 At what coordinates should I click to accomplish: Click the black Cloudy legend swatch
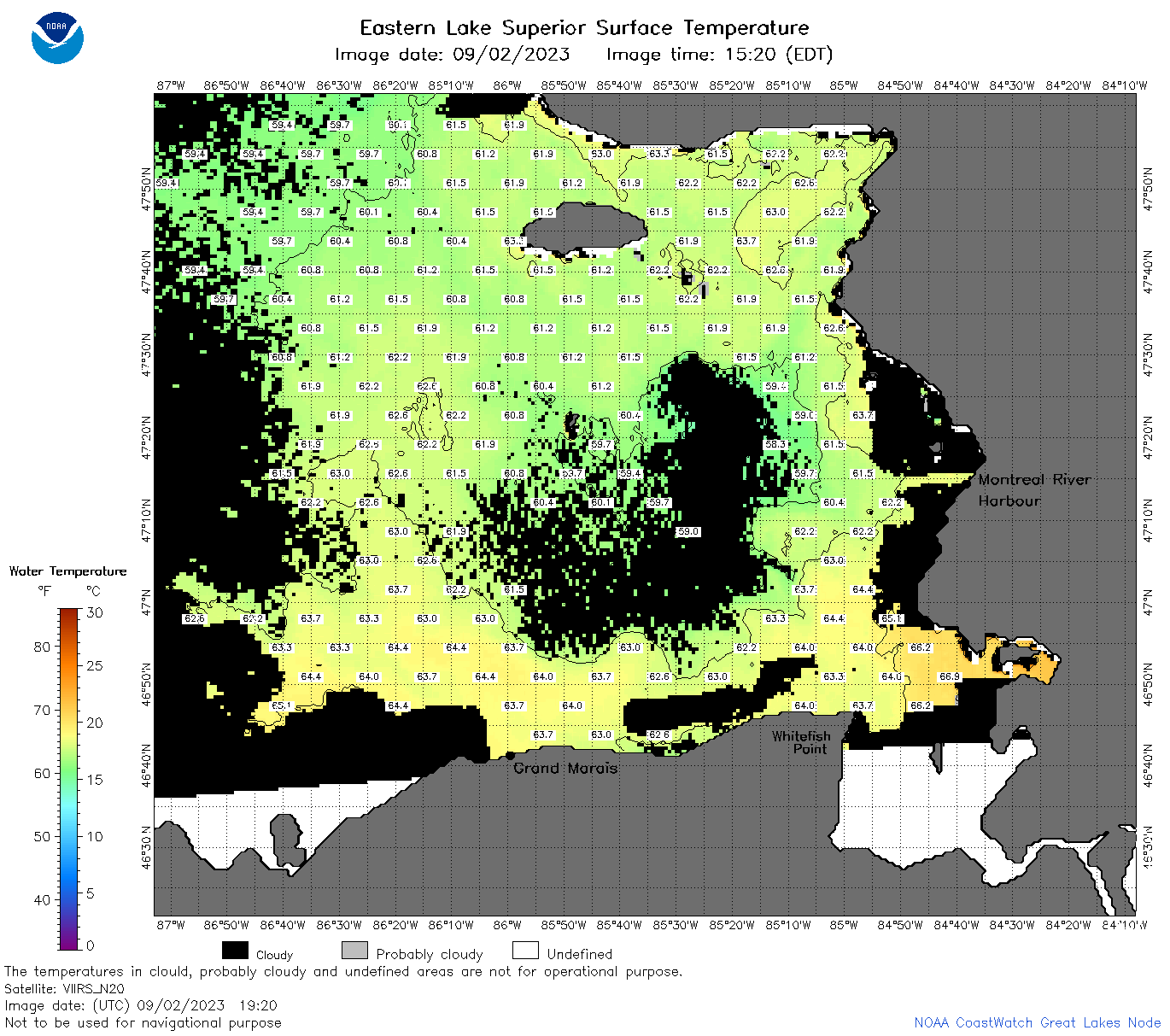(x=235, y=951)
